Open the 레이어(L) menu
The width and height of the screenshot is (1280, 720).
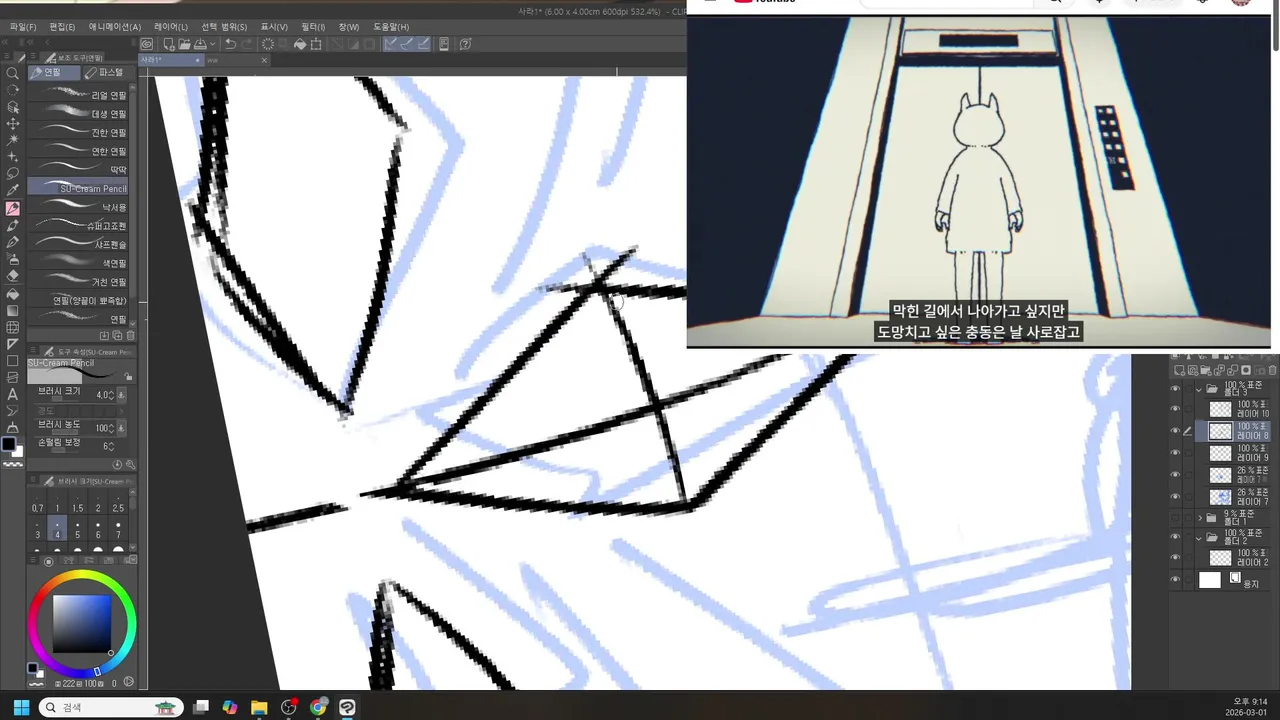tap(171, 27)
